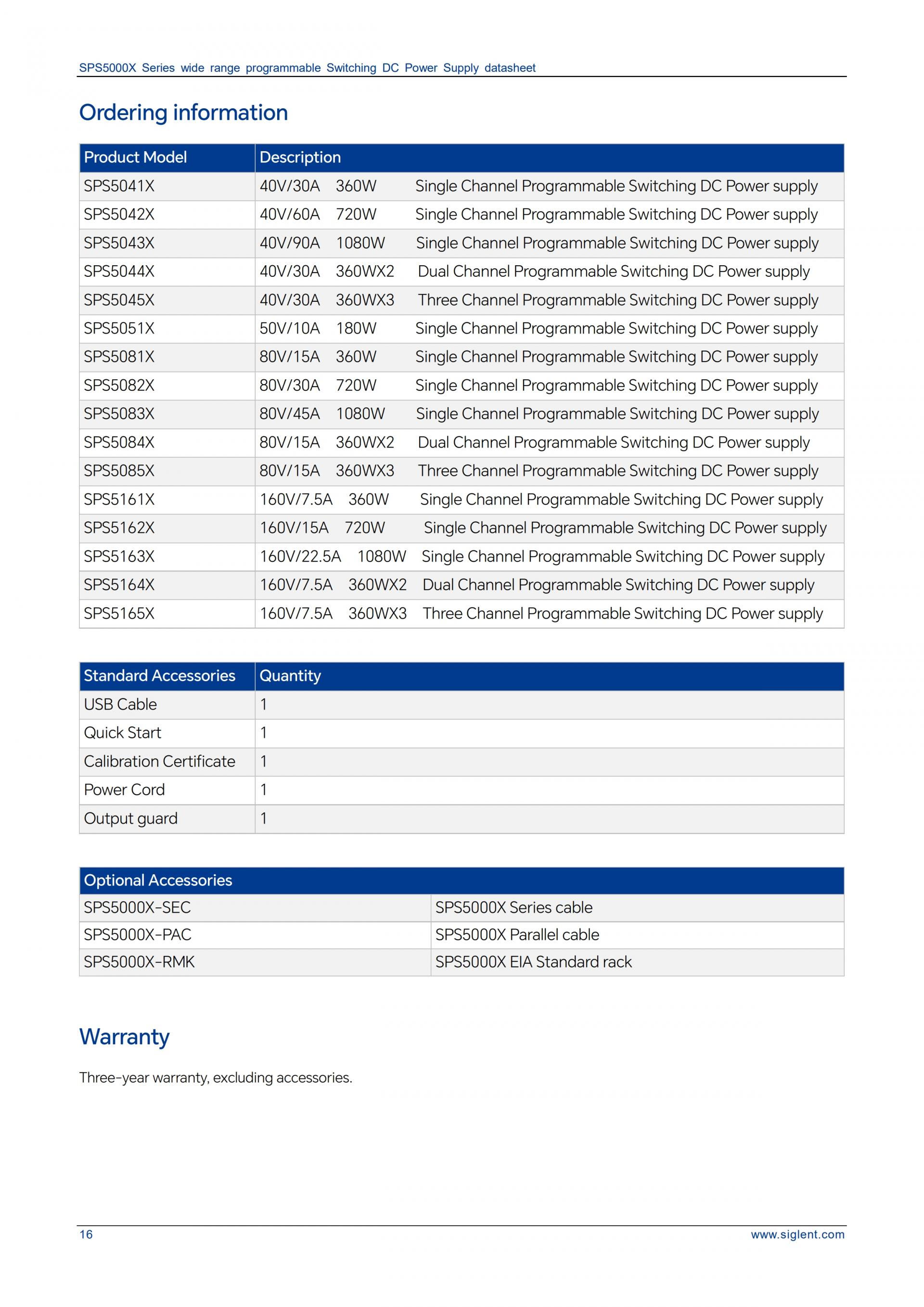This screenshot has width=924, height=1307.
Task: Click the Standard Accessories table header
Action: point(159,676)
